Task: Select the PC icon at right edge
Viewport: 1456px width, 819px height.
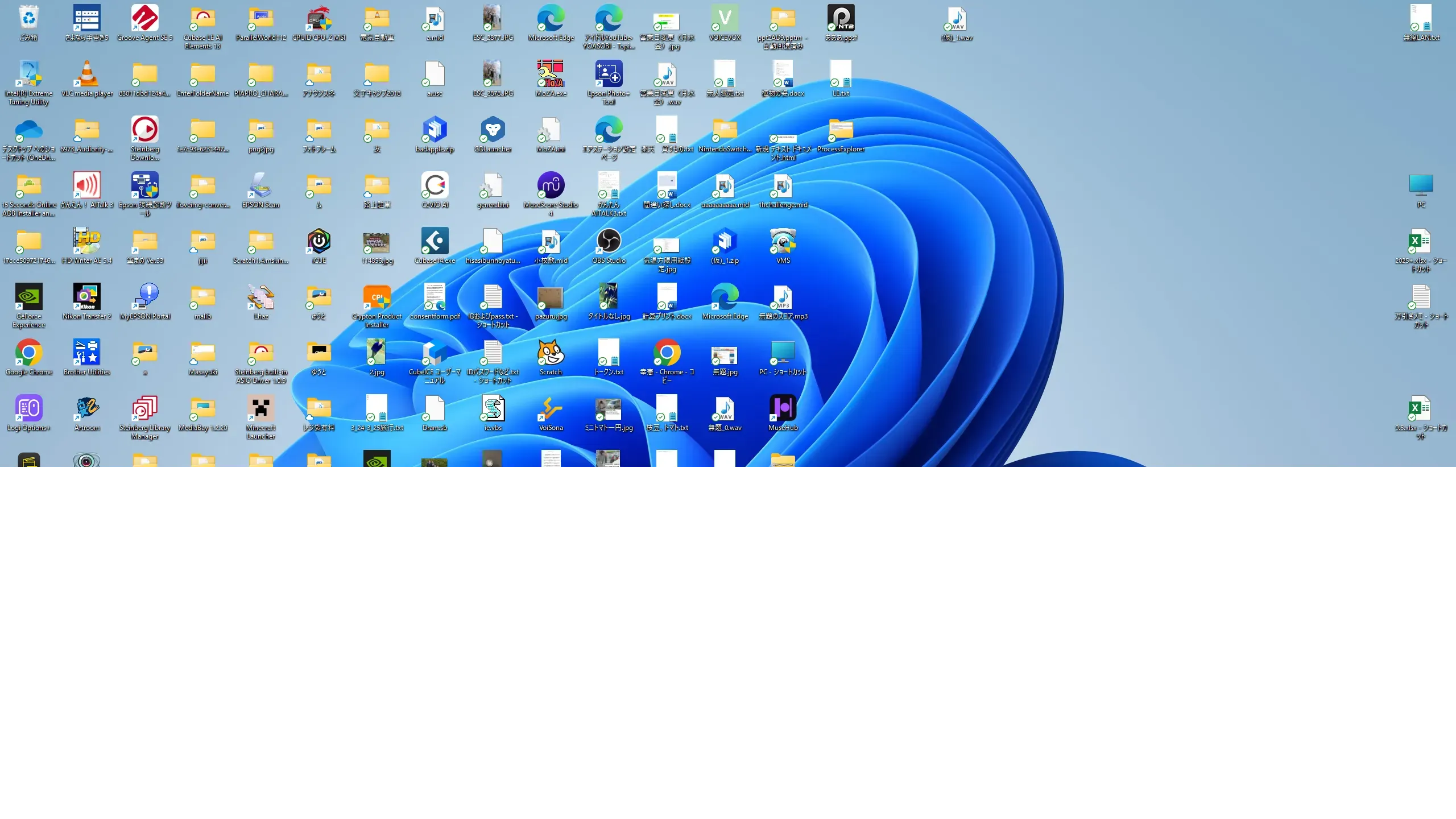Action: click(x=1421, y=185)
